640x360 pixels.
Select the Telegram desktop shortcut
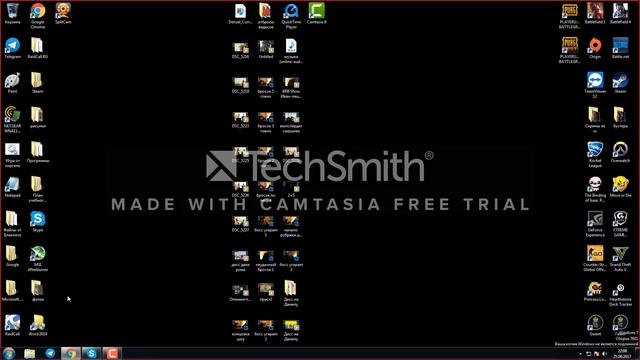(12, 48)
